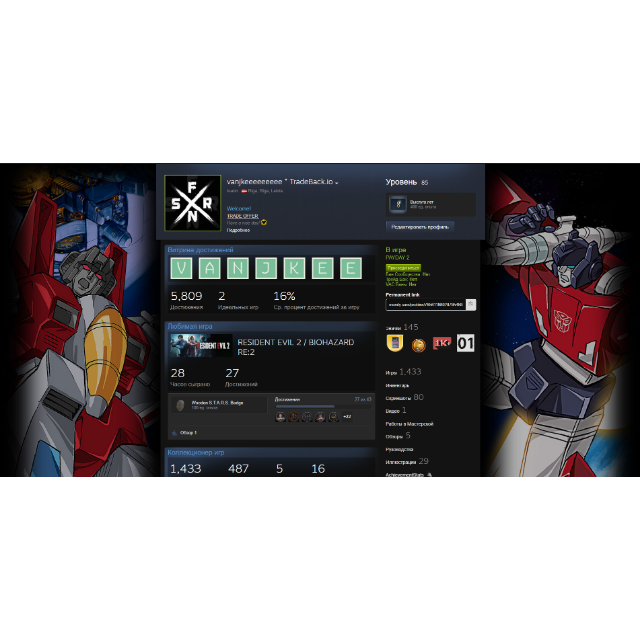Expand the profile summary via Подробнее
Image resolution: width=640 pixels, height=640 pixels.
(x=238, y=230)
